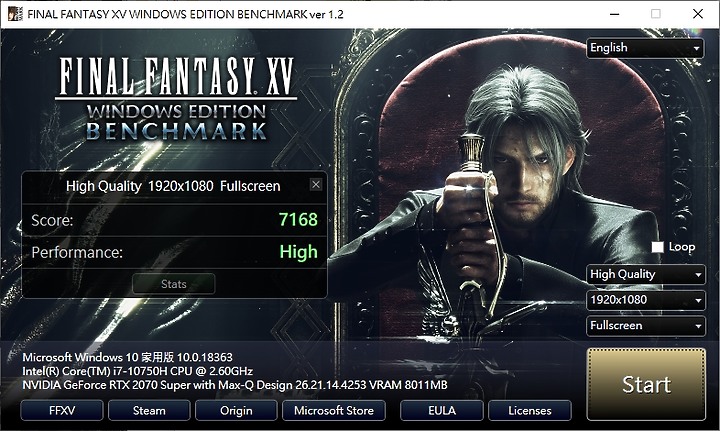This screenshot has width=720, height=431.
Task: Minimize the benchmark window
Action: pyautogui.click(x=614, y=14)
